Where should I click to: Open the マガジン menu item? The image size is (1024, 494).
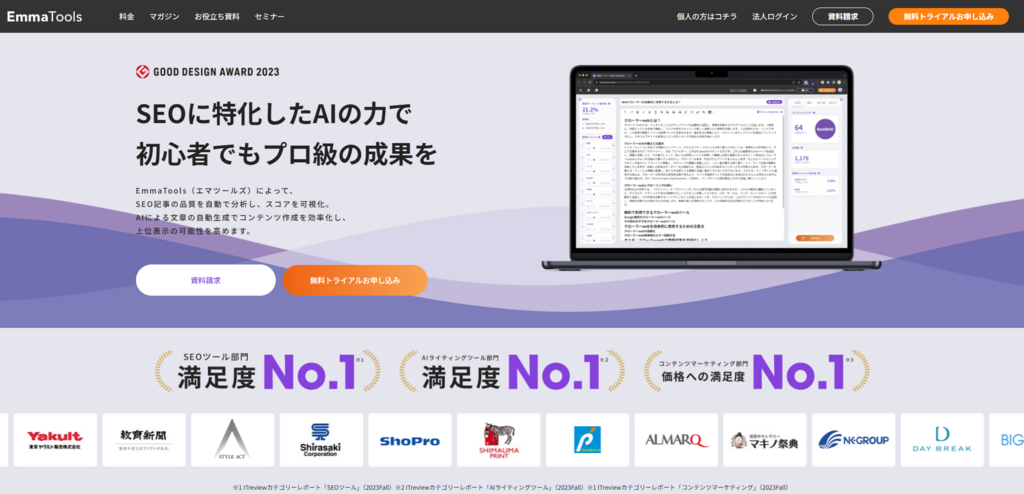click(164, 16)
